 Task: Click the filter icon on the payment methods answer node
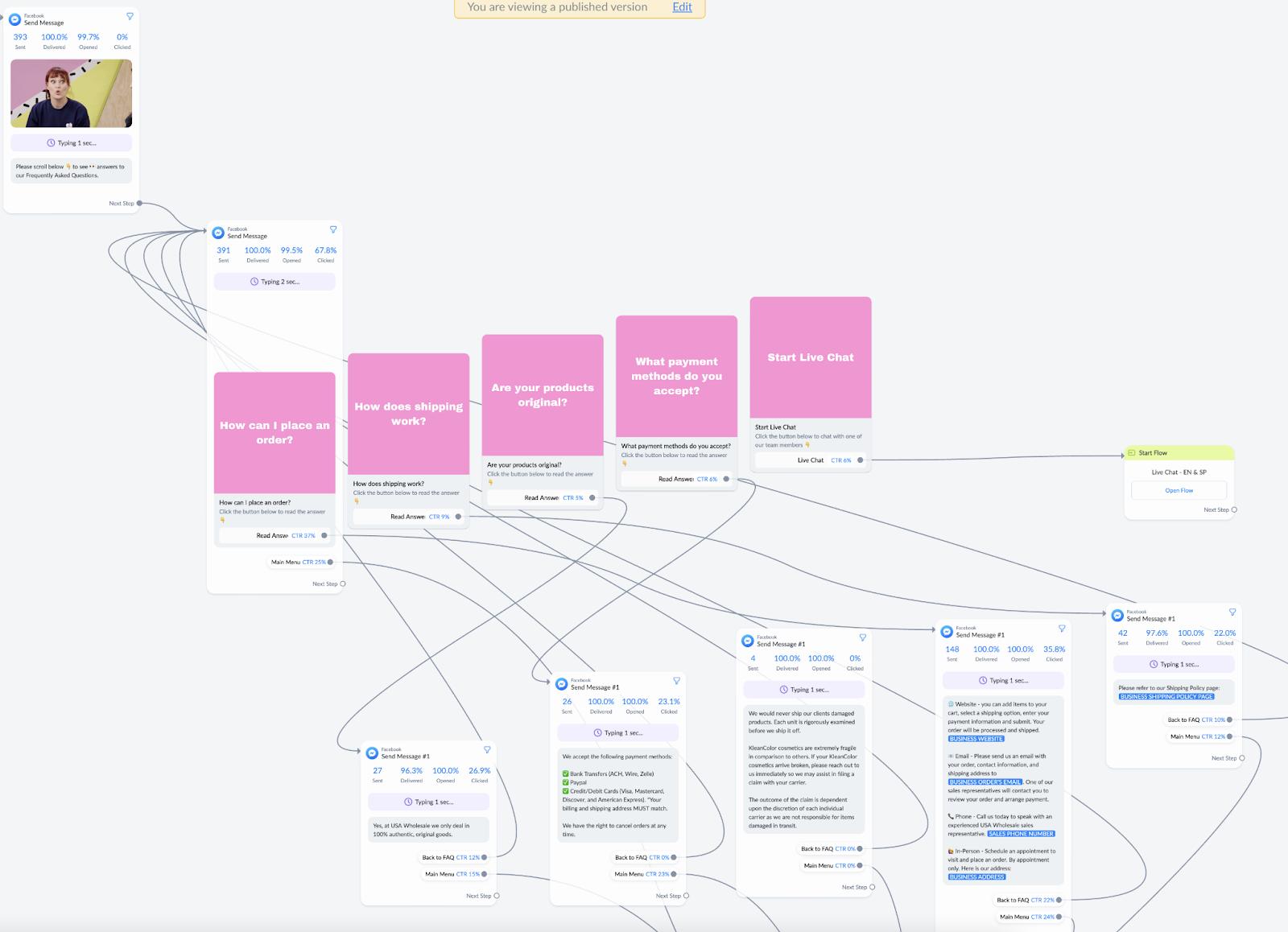point(676,681)
